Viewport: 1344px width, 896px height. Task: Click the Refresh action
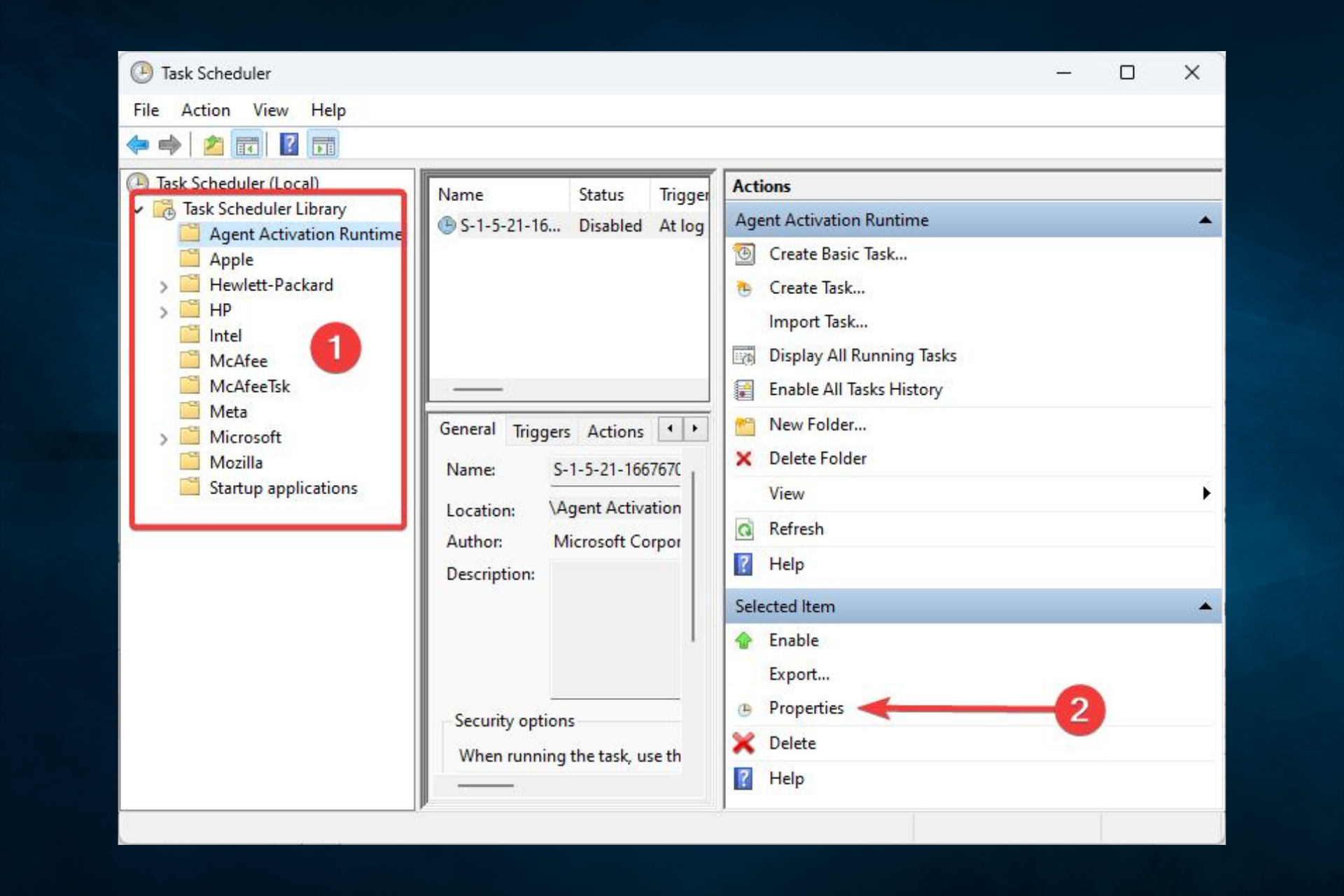point(796,528)
